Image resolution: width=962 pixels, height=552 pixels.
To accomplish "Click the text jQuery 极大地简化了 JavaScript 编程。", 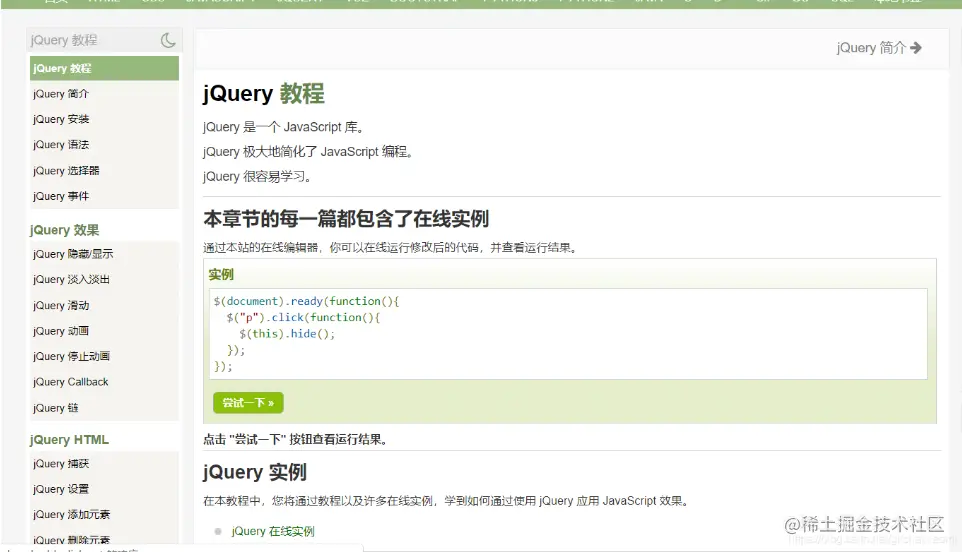I will point(308,151).
